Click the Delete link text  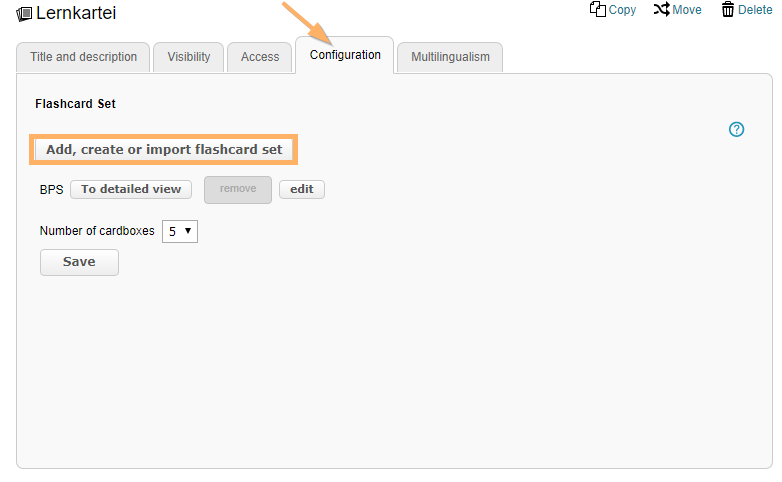click(x=755, y=10)
